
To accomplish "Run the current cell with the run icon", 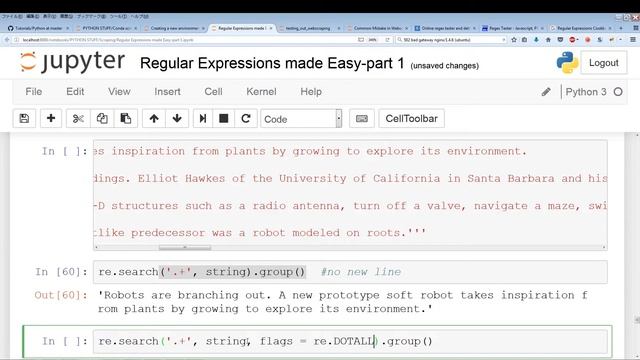I will click(x=202, y=119).
